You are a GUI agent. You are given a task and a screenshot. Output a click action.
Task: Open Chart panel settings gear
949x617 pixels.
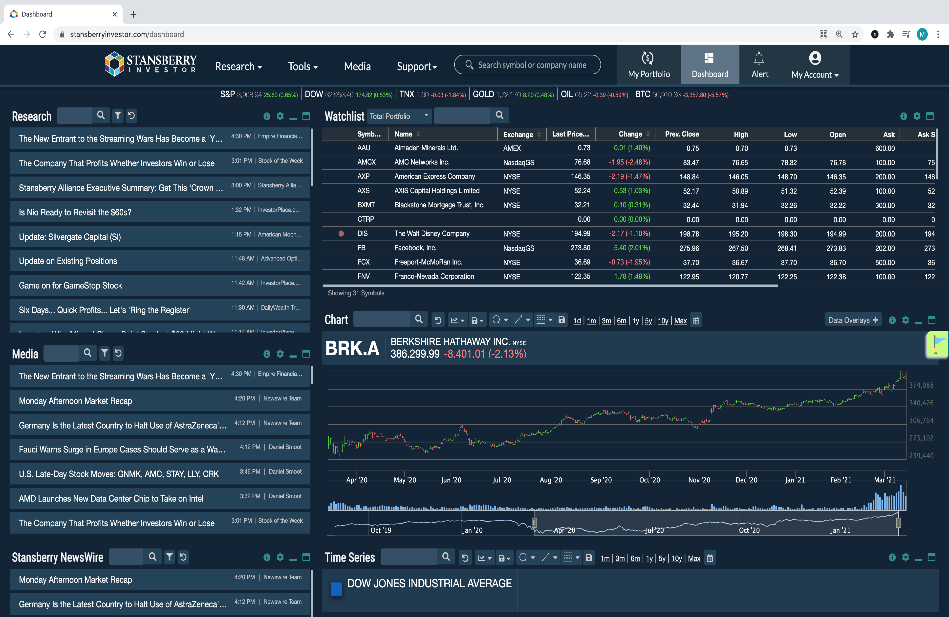click(x=905, y=320)
